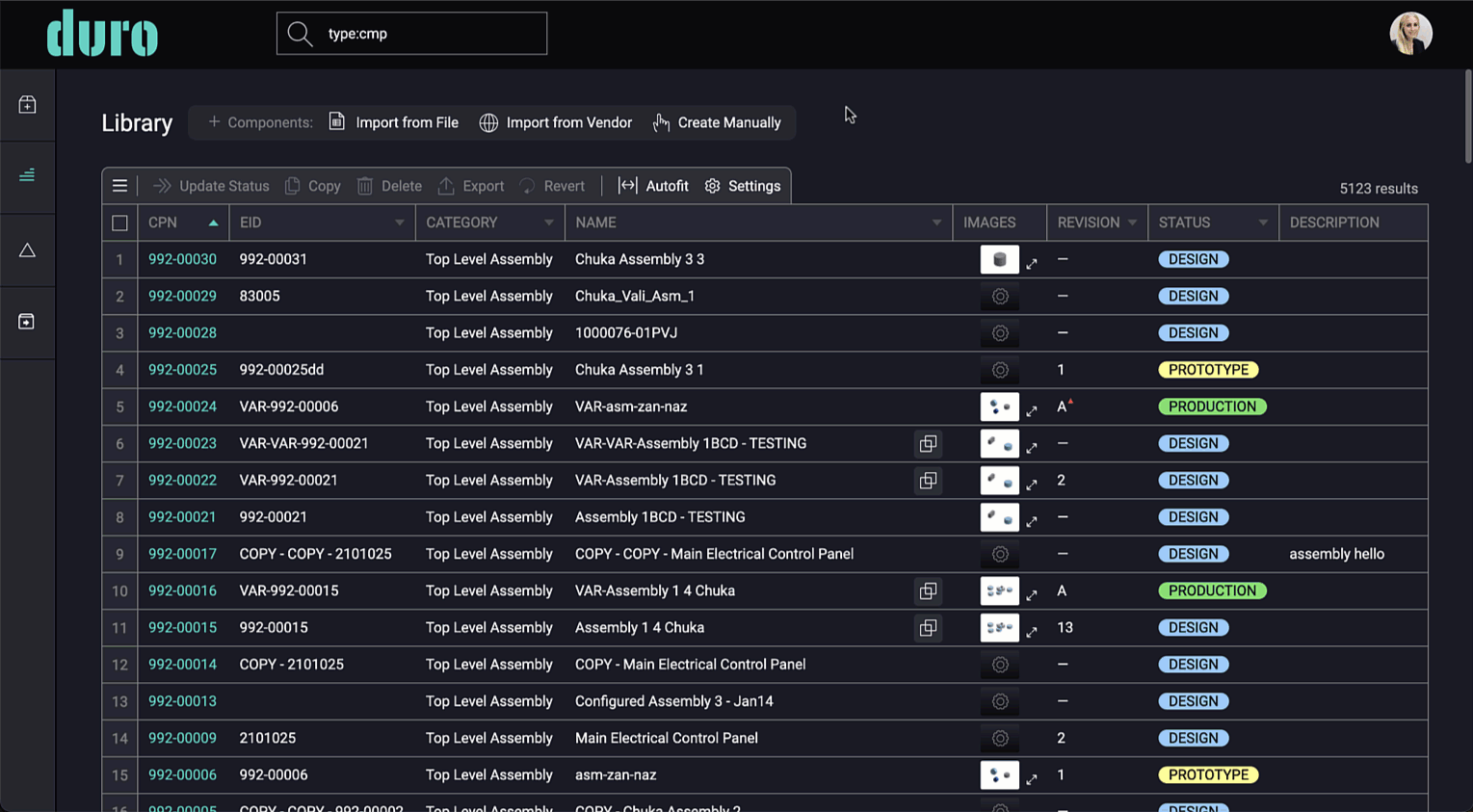Image resolution: width=1473 pixels, height=812 pixels.
Task: Choose Import from File
Action: tap(393, 122)
